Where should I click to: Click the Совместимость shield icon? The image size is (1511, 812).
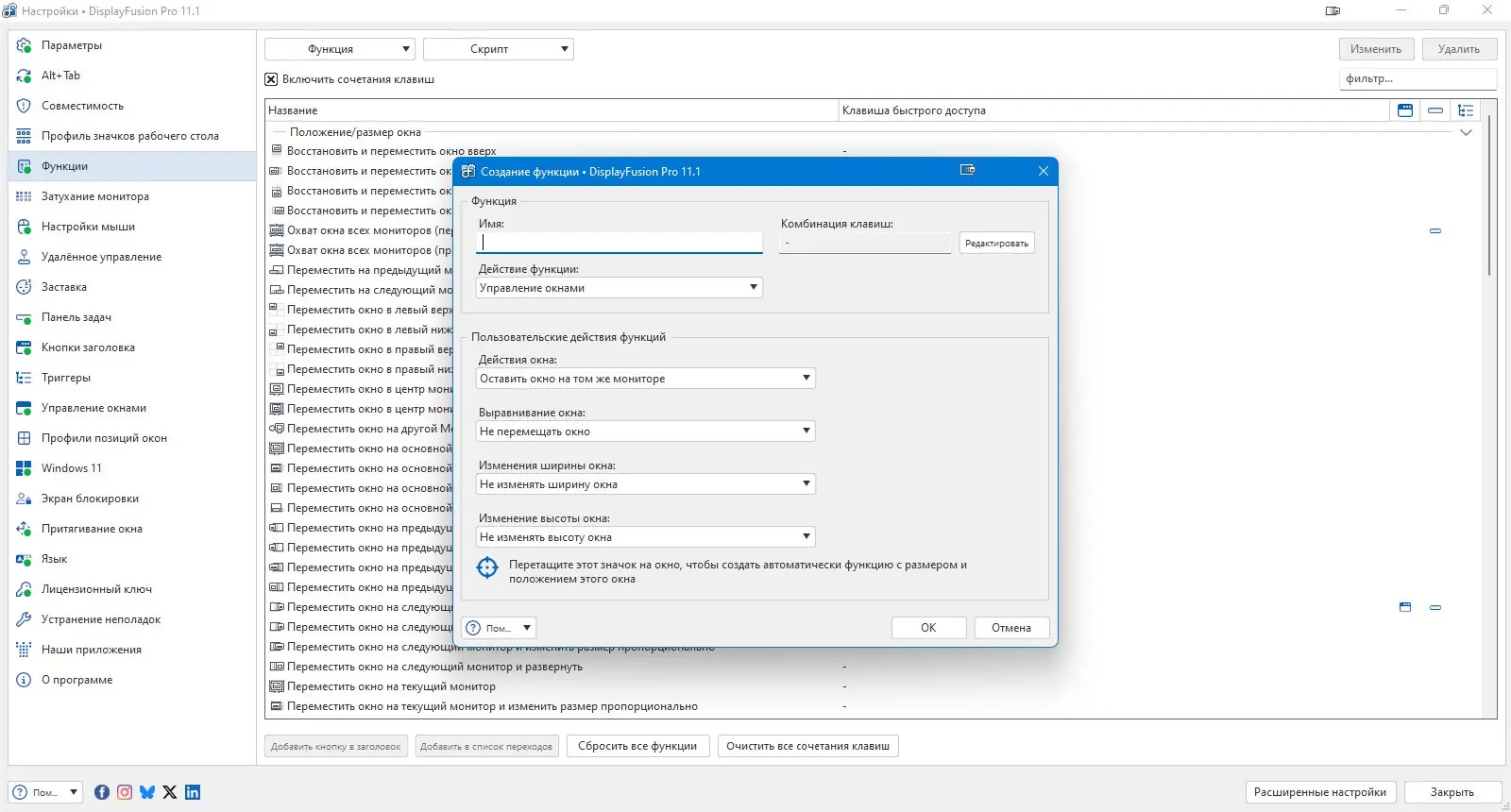(24, 106)
